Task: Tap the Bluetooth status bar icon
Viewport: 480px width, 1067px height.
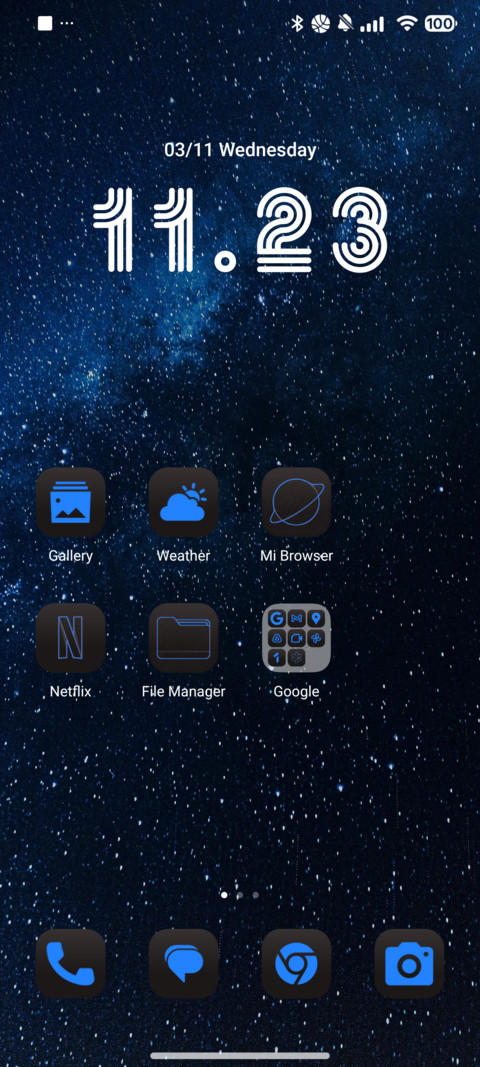Action: [x=297, y=24]
